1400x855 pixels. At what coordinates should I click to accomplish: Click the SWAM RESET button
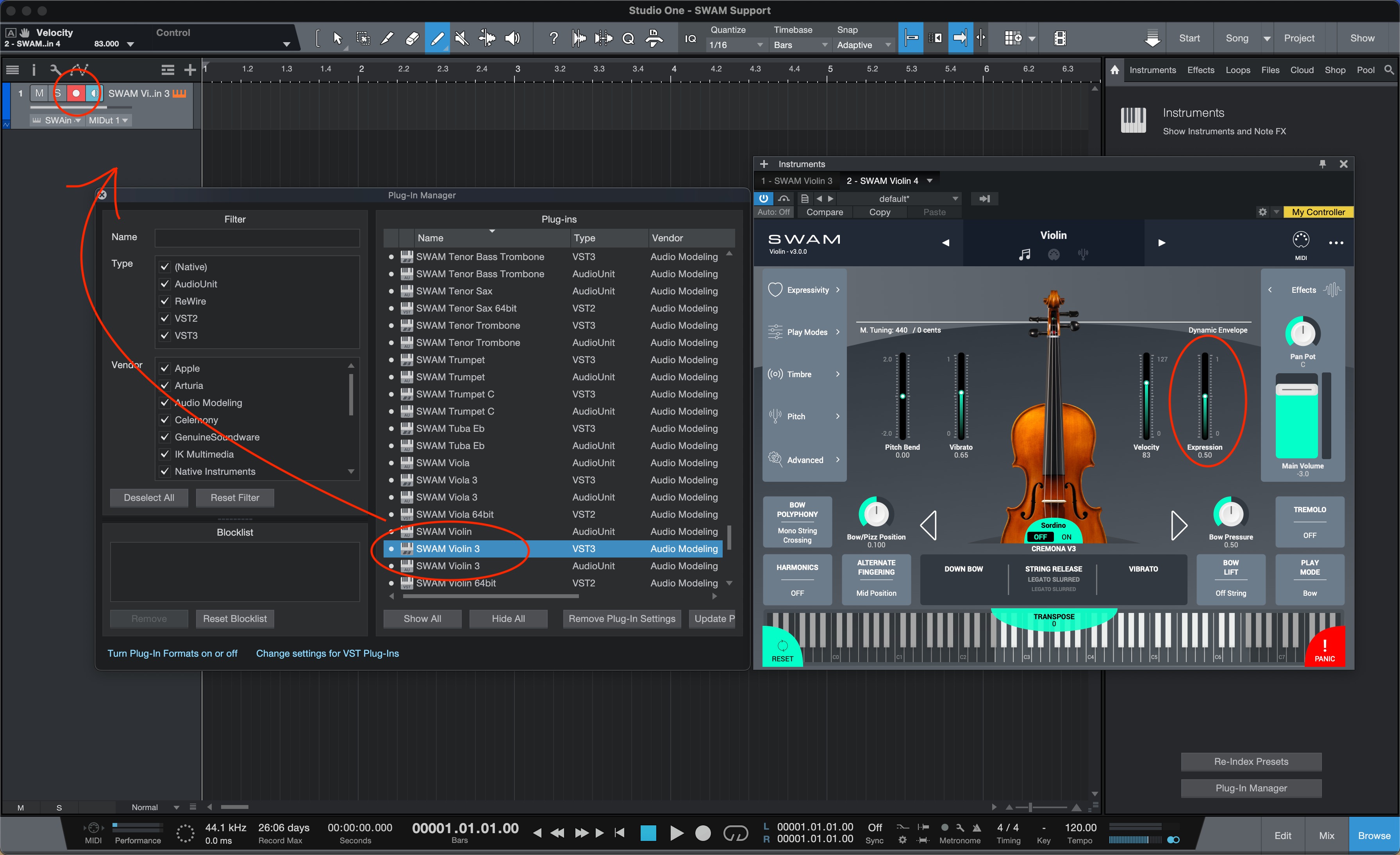click(x=782, y=650)
